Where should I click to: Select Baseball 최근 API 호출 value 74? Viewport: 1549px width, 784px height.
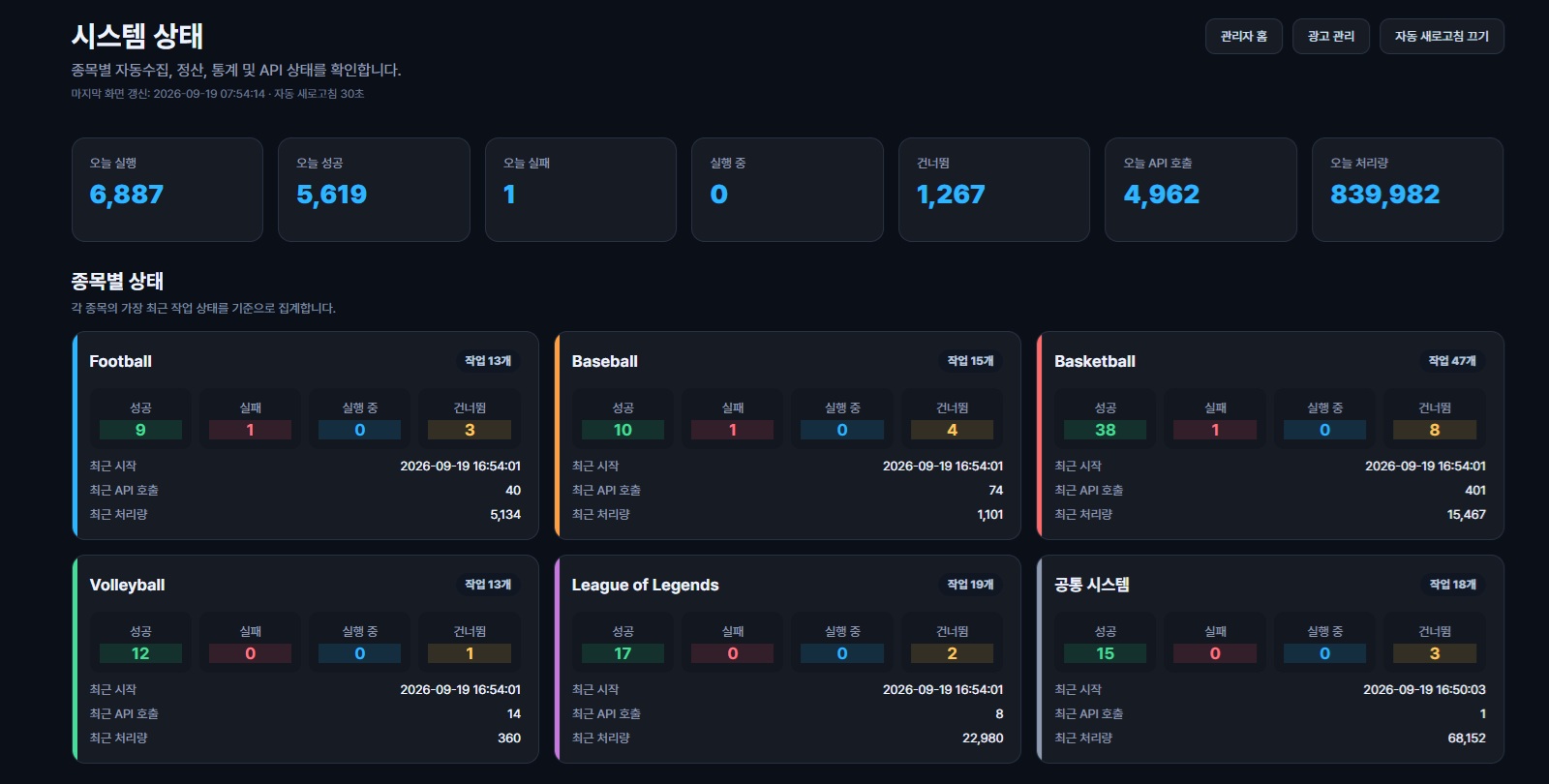[x=995, y=491]
